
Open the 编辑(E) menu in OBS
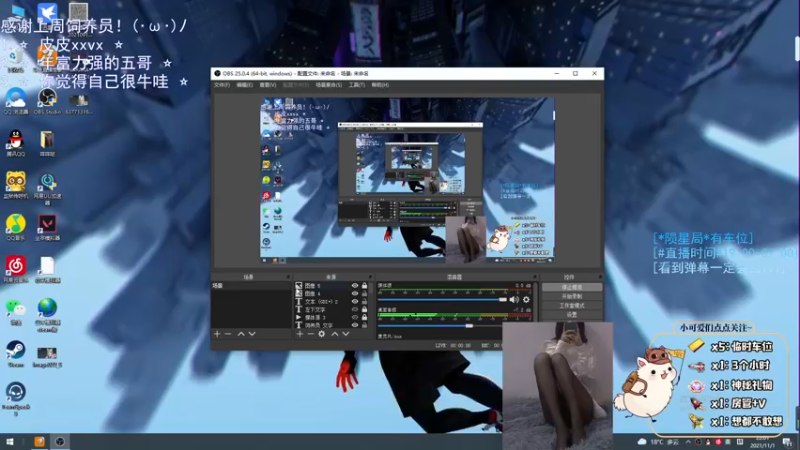(x=244, y=85)
